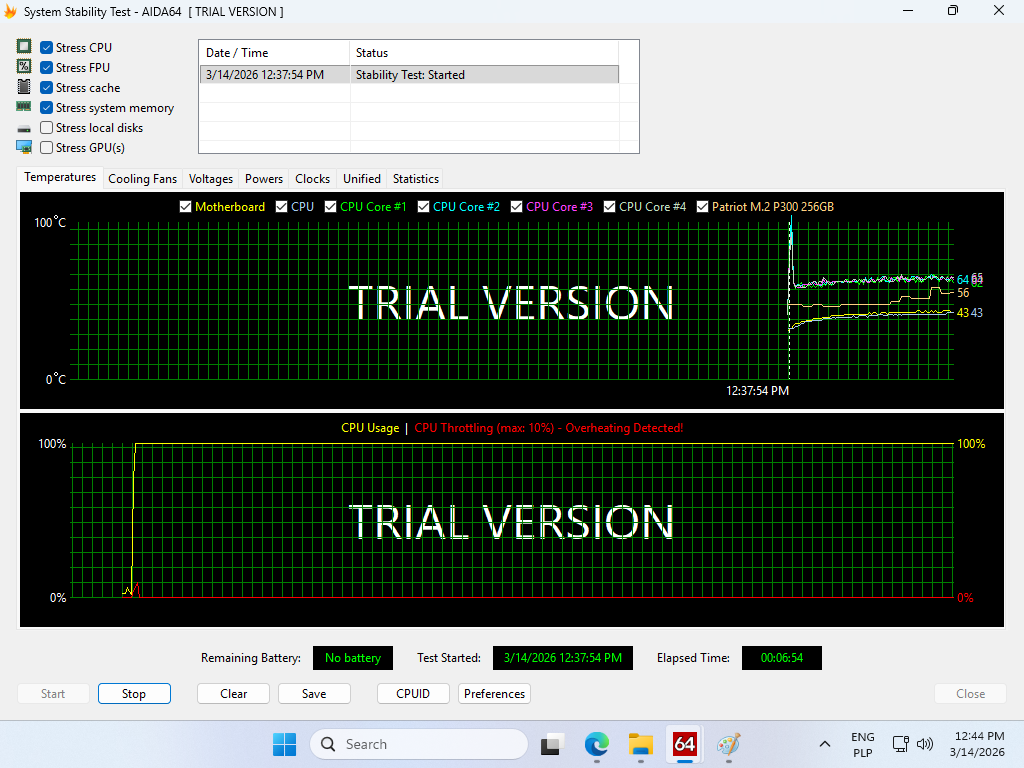Click the cache chip icon beside Stress cache
This screenshot has width=1024, height=768.
tap(24, 87)
